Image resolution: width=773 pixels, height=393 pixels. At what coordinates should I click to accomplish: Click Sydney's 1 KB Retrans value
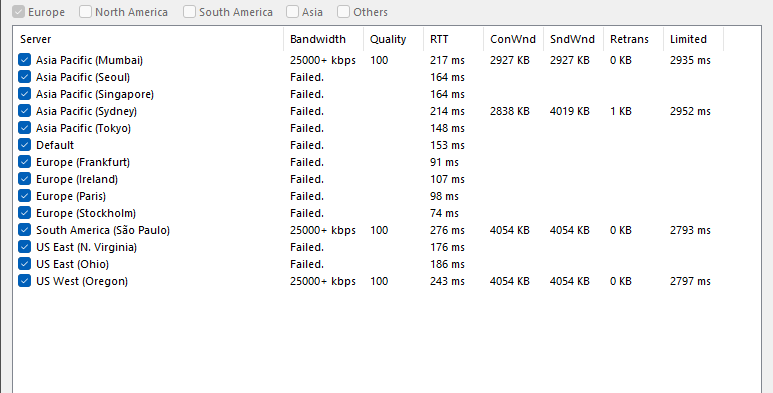click(621, 111)
